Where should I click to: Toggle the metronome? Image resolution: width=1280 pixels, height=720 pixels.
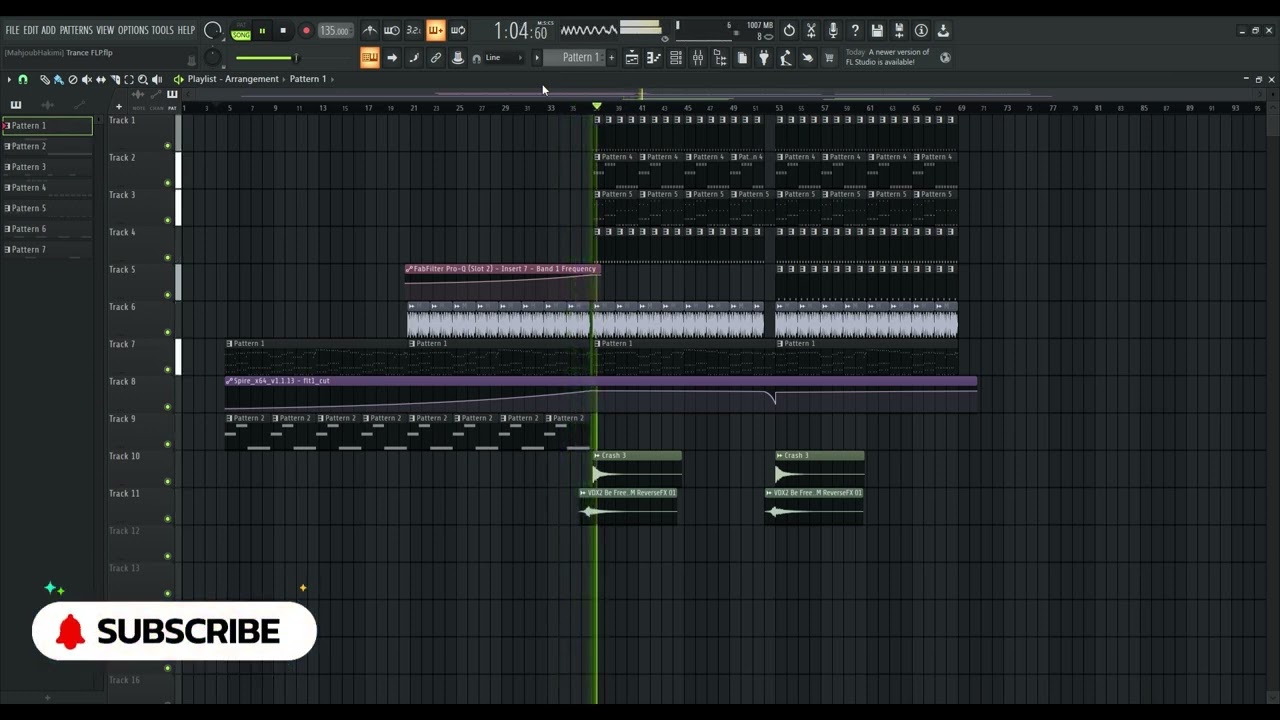pyautogui.click(x=370, y=30)
